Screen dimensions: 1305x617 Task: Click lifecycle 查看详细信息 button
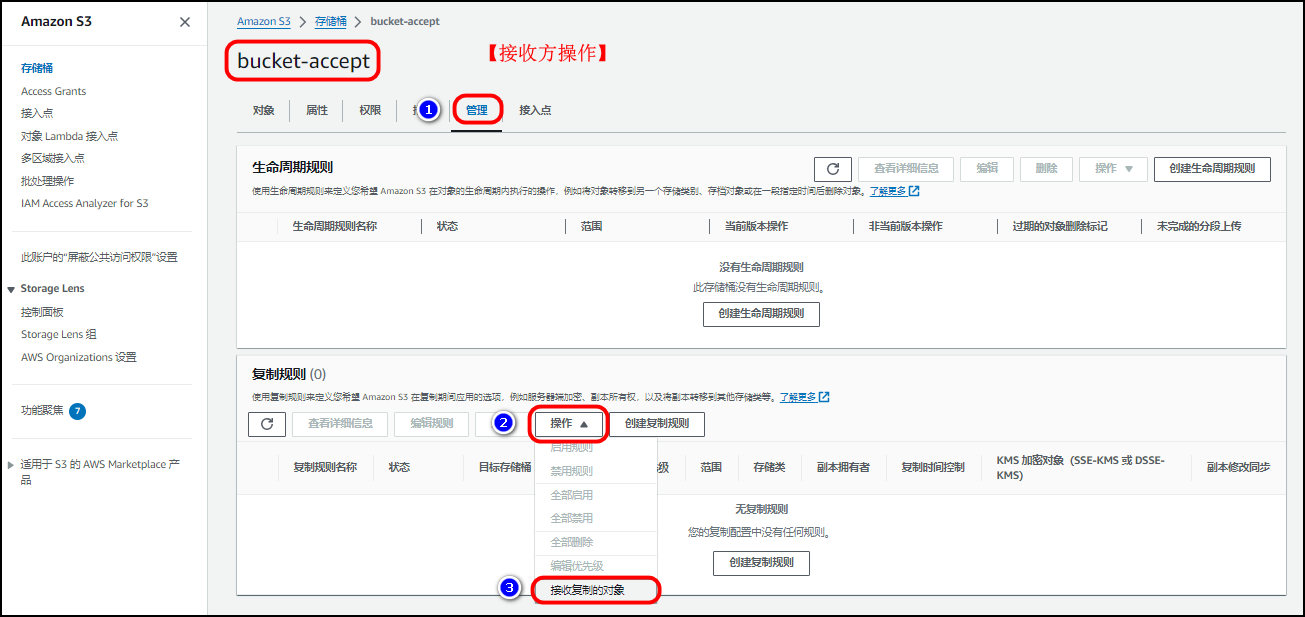click(x=906, y=169)
